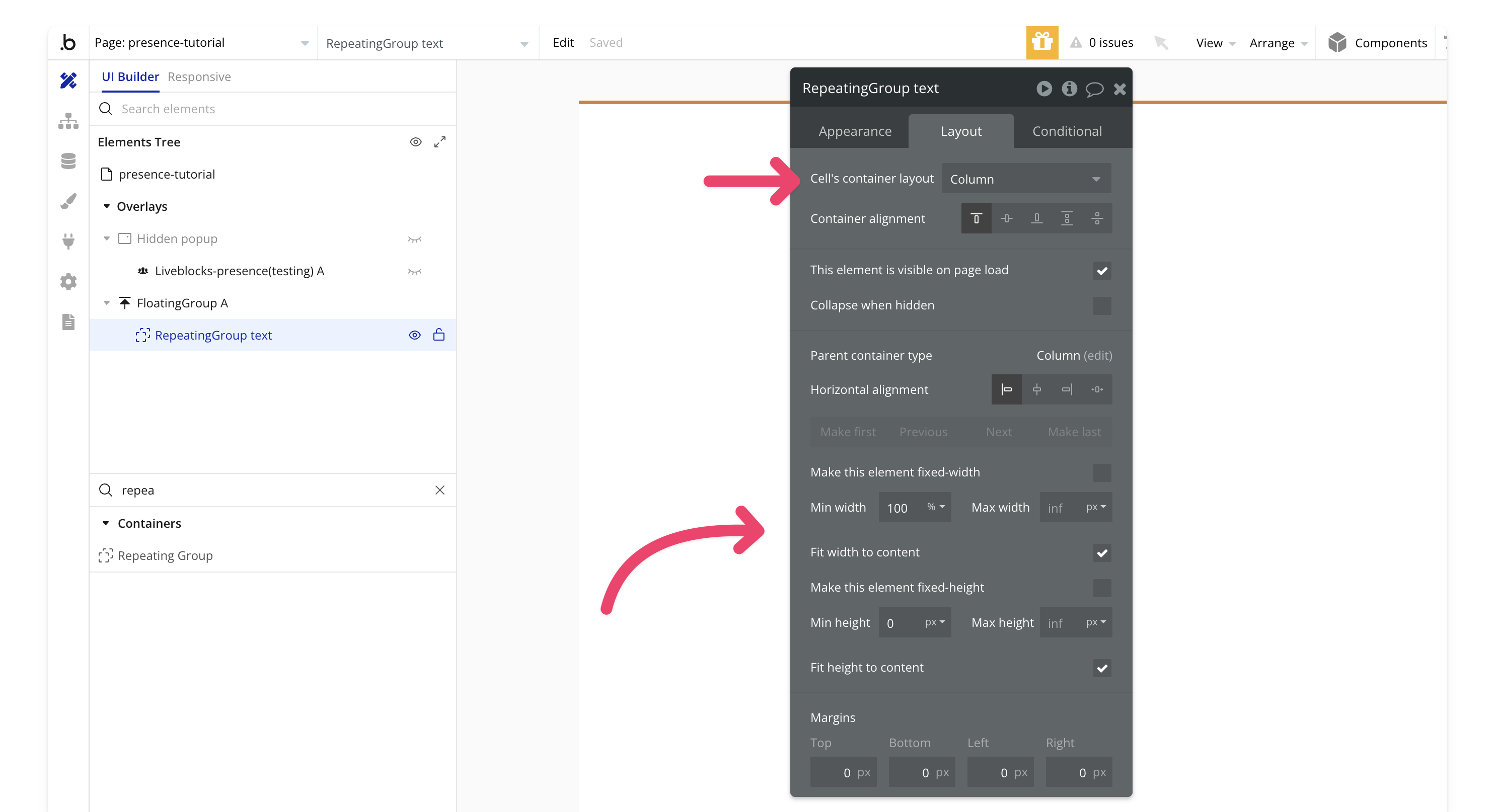This screenshot has height=812, width=1495.
Task: Click the settings gear icon in sidebar
Action: (x=68, y=282)
